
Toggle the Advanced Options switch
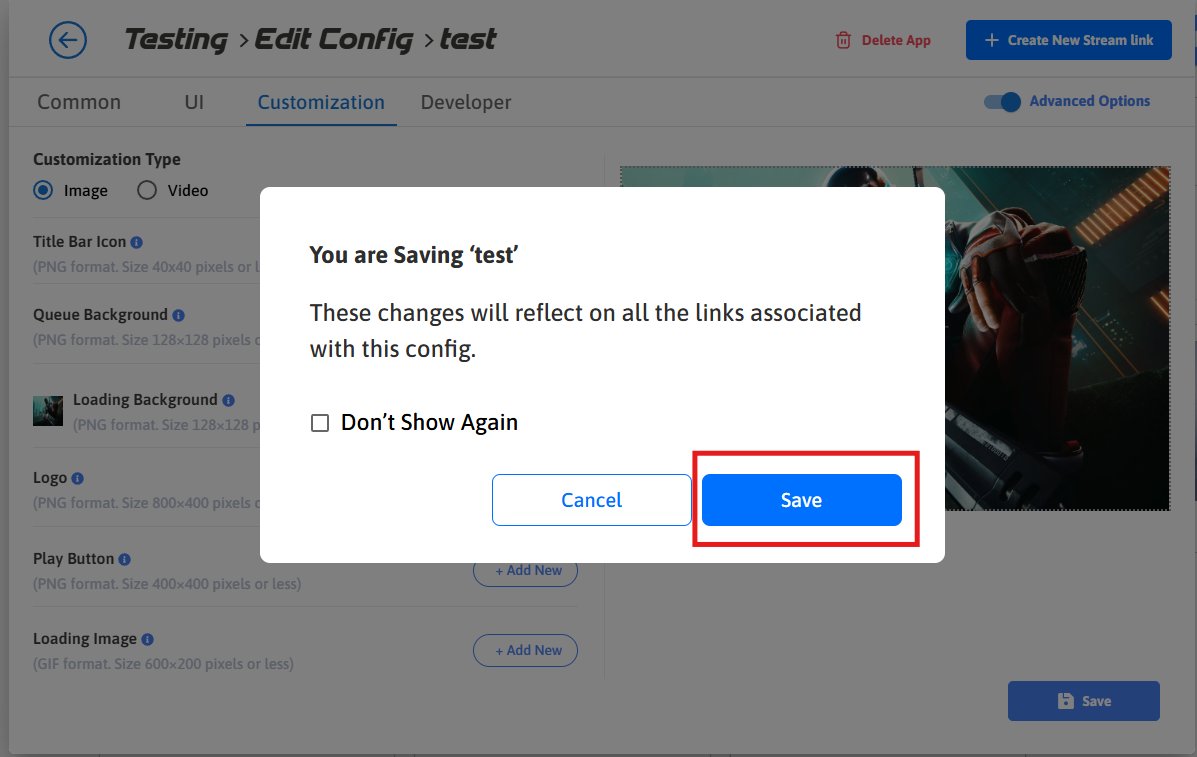click(1002, 101)
